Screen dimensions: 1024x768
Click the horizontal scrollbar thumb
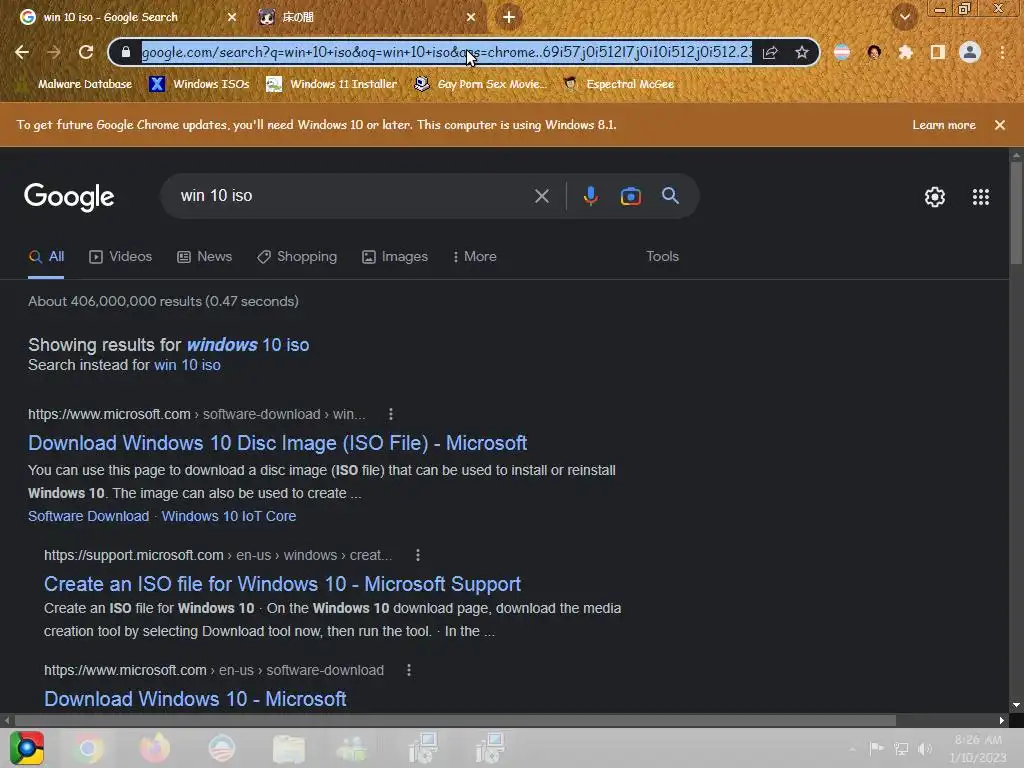pos(456,720)
